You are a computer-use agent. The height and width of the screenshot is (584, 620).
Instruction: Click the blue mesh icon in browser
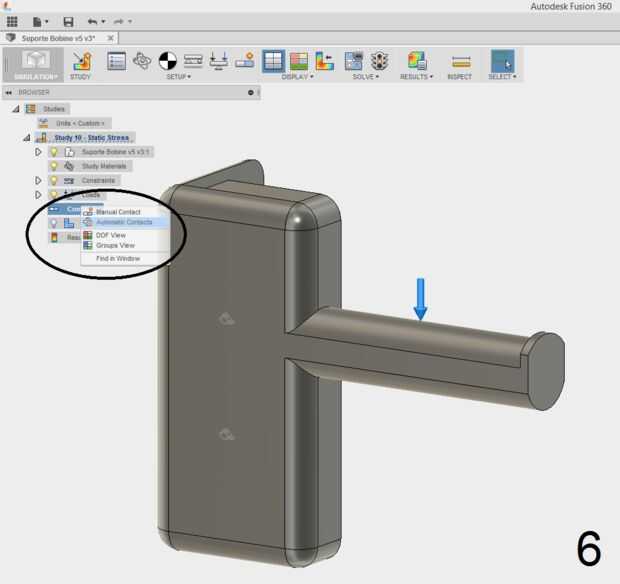69,223
